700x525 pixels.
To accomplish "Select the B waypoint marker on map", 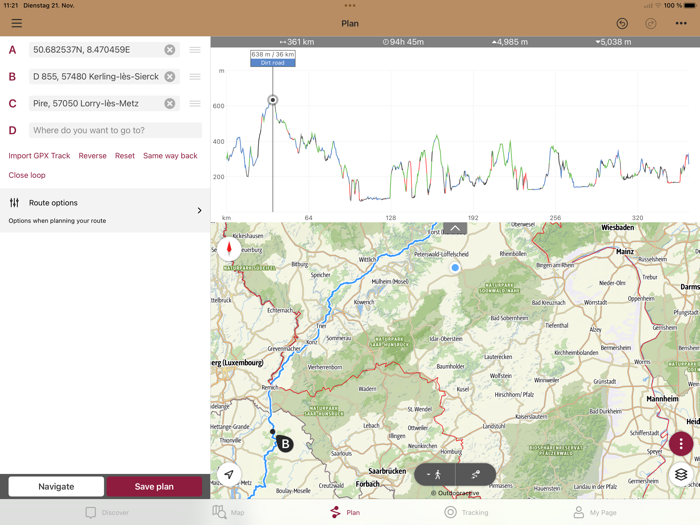I will click(x=285, y=444).
